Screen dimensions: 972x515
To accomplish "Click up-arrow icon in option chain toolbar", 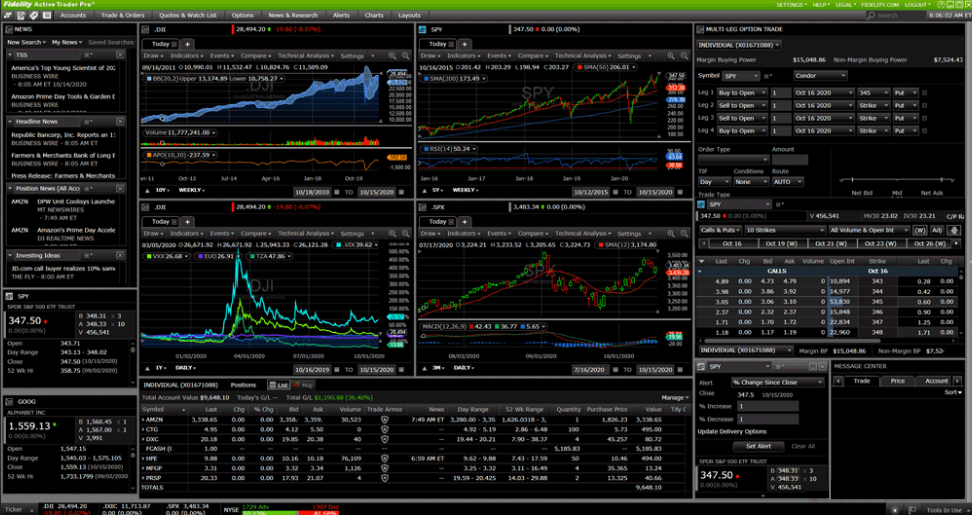I will pyautogui.click(x=953, y=230).
